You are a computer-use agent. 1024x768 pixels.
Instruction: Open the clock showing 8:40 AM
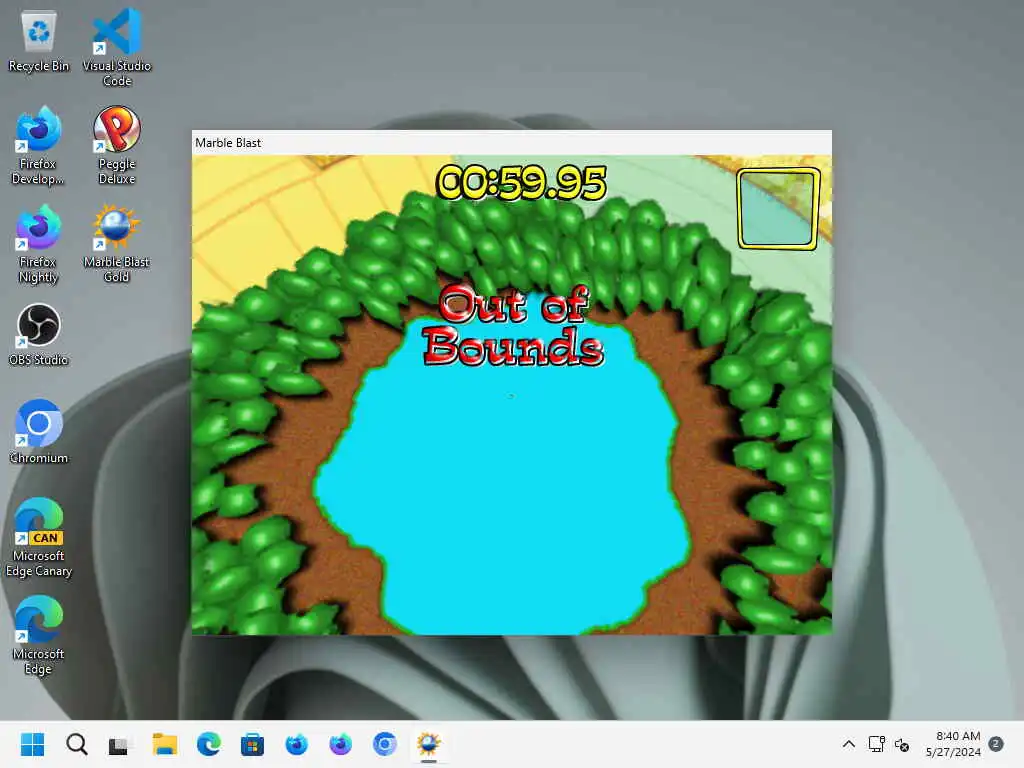click(x=953, y=744)
